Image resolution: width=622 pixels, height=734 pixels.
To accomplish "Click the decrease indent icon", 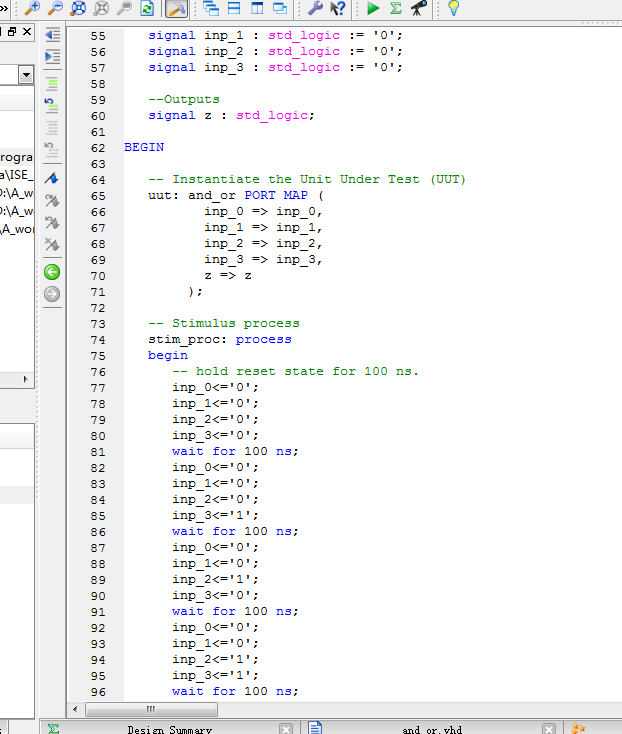I will pyautogui.click(x=52, y=34).
